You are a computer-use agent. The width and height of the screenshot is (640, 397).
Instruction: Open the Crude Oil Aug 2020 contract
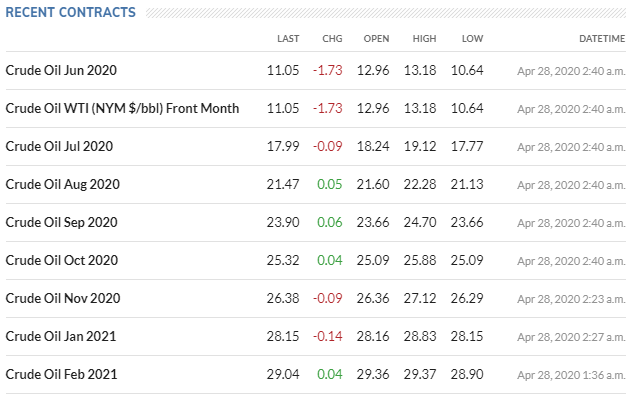(63, 184)
